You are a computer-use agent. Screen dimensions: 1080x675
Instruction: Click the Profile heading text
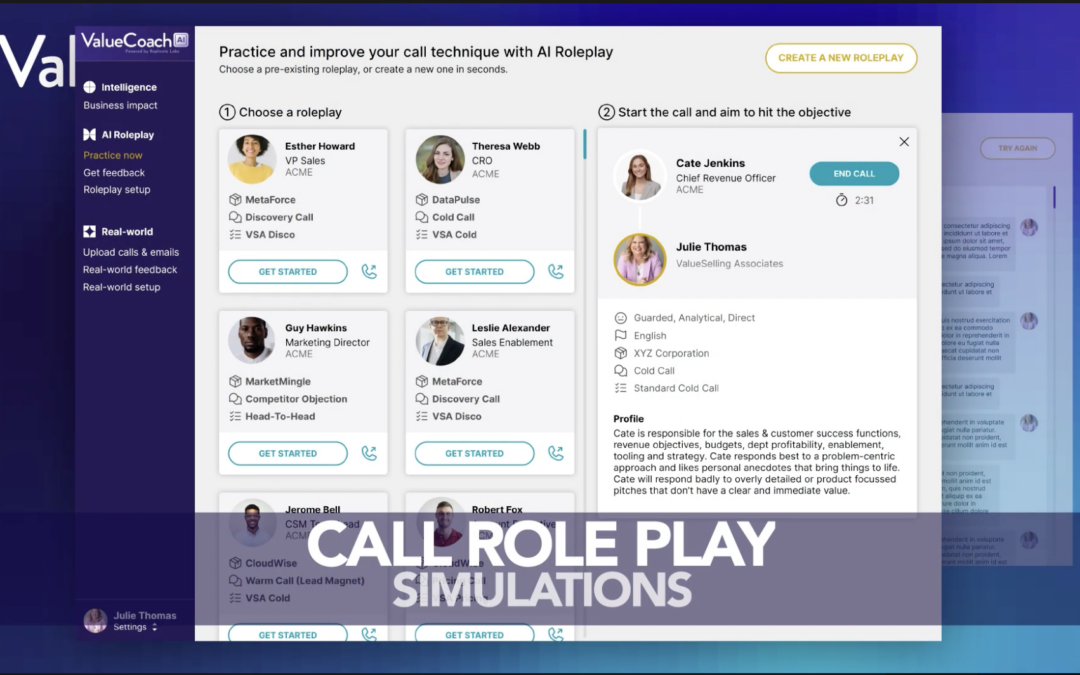tap(628, 419)
